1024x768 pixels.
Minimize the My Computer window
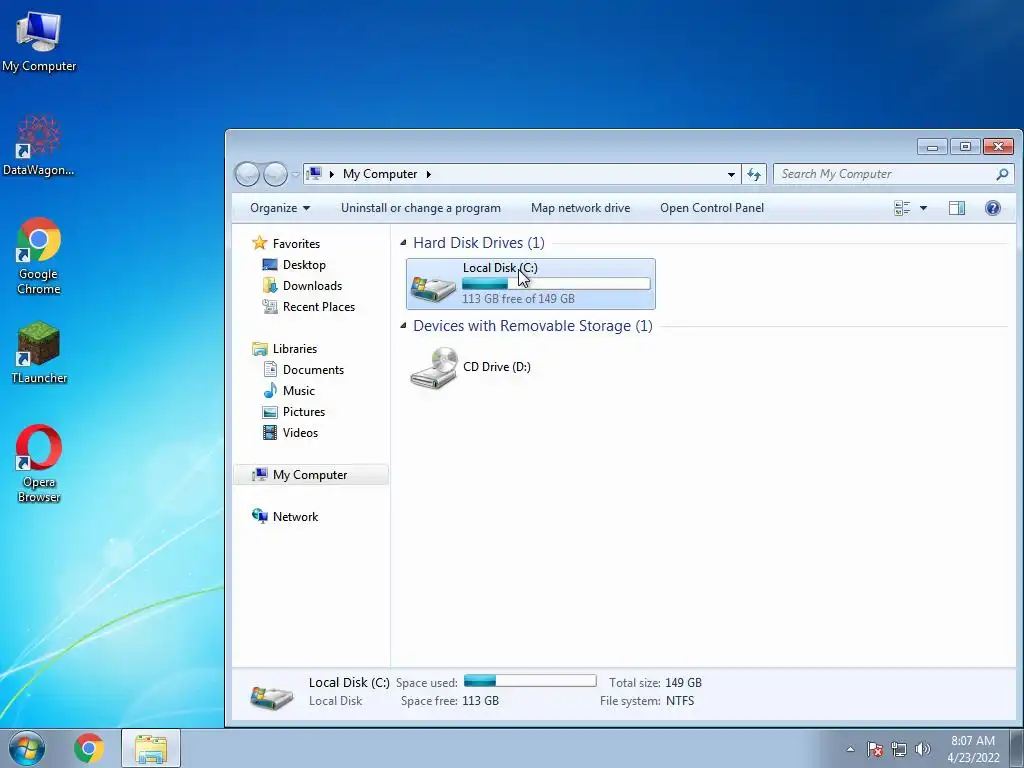932,147
